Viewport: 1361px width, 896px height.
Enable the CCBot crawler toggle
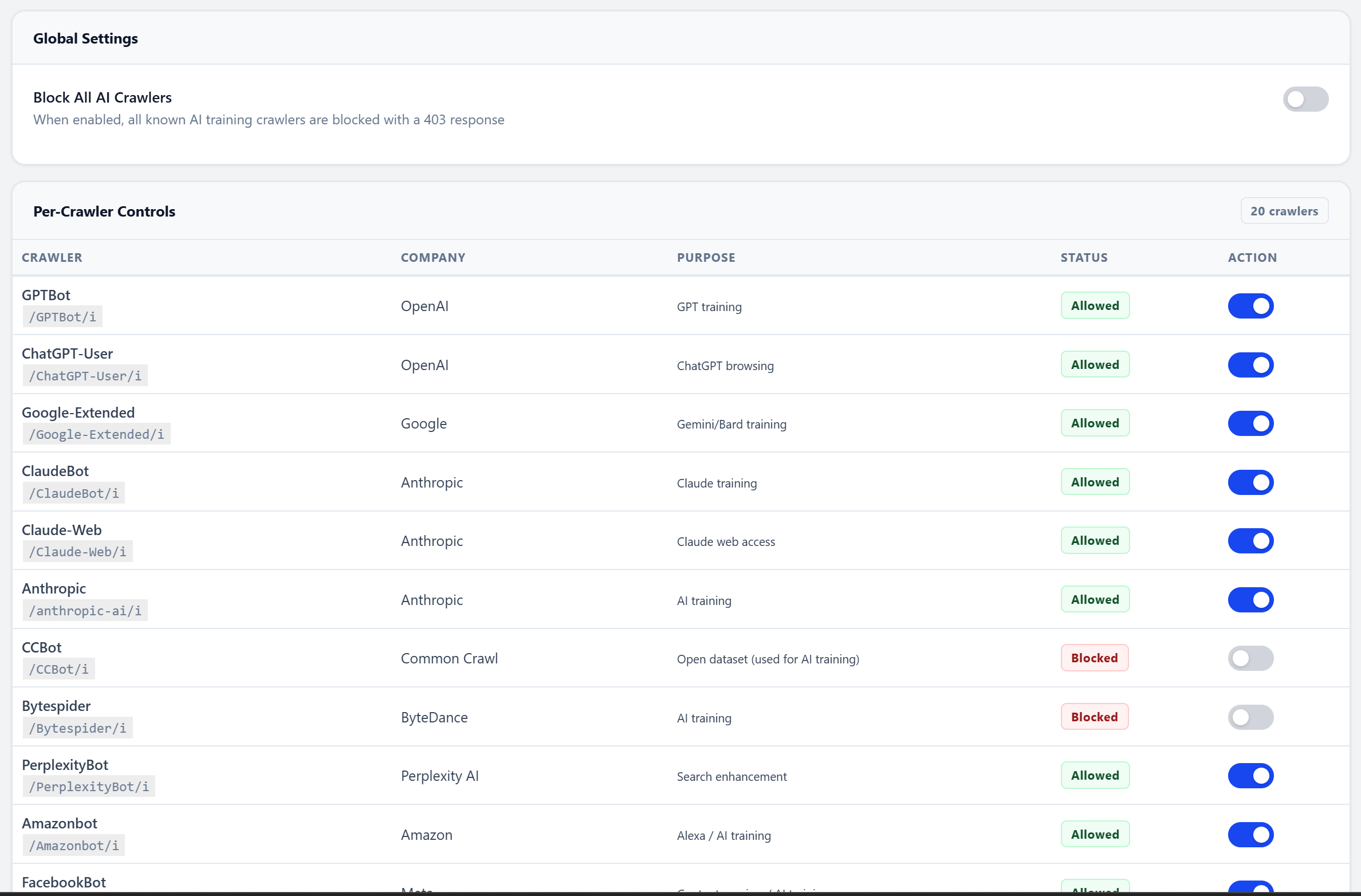(1250, 658)
